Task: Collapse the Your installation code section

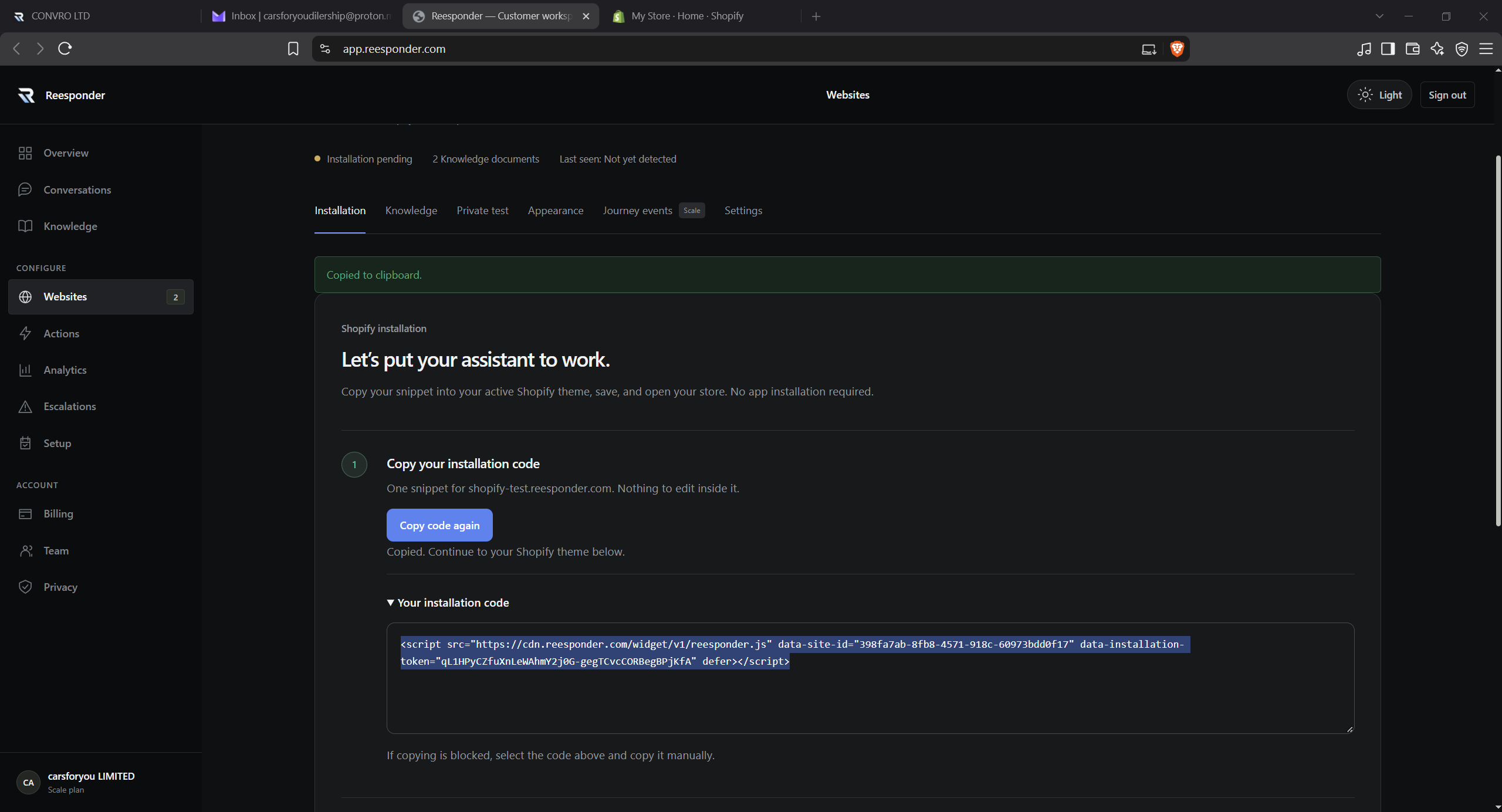Action: (x=448, y=603)
